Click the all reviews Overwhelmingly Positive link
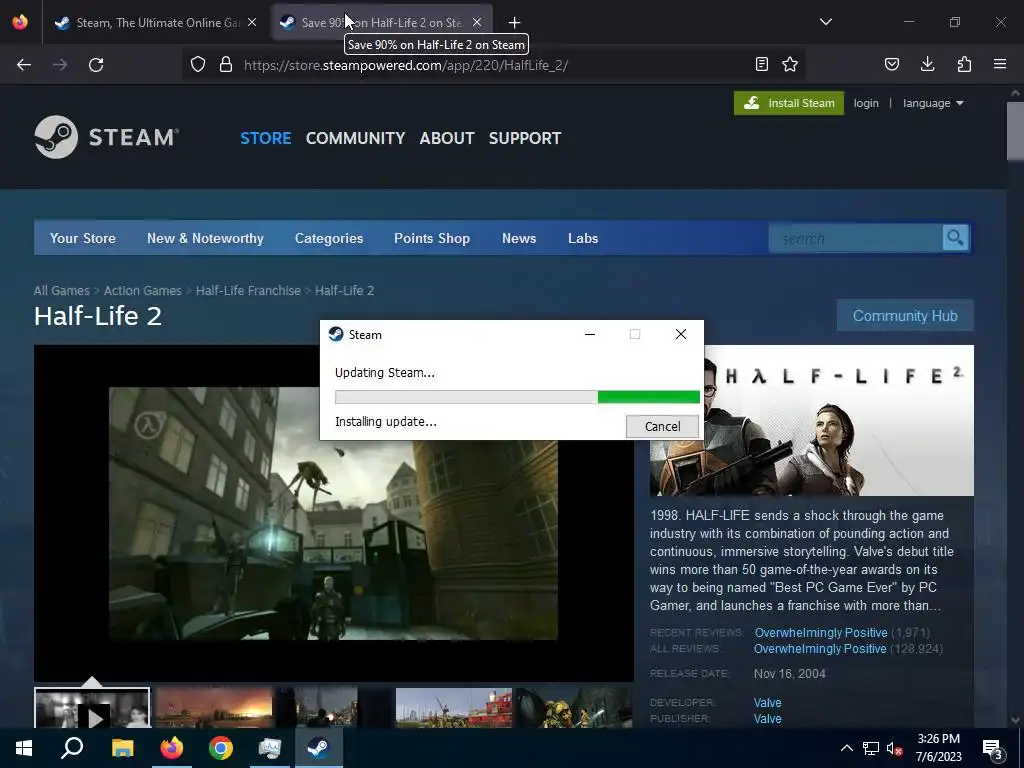This screenshot has height=768, width=1024. point(820,649)
